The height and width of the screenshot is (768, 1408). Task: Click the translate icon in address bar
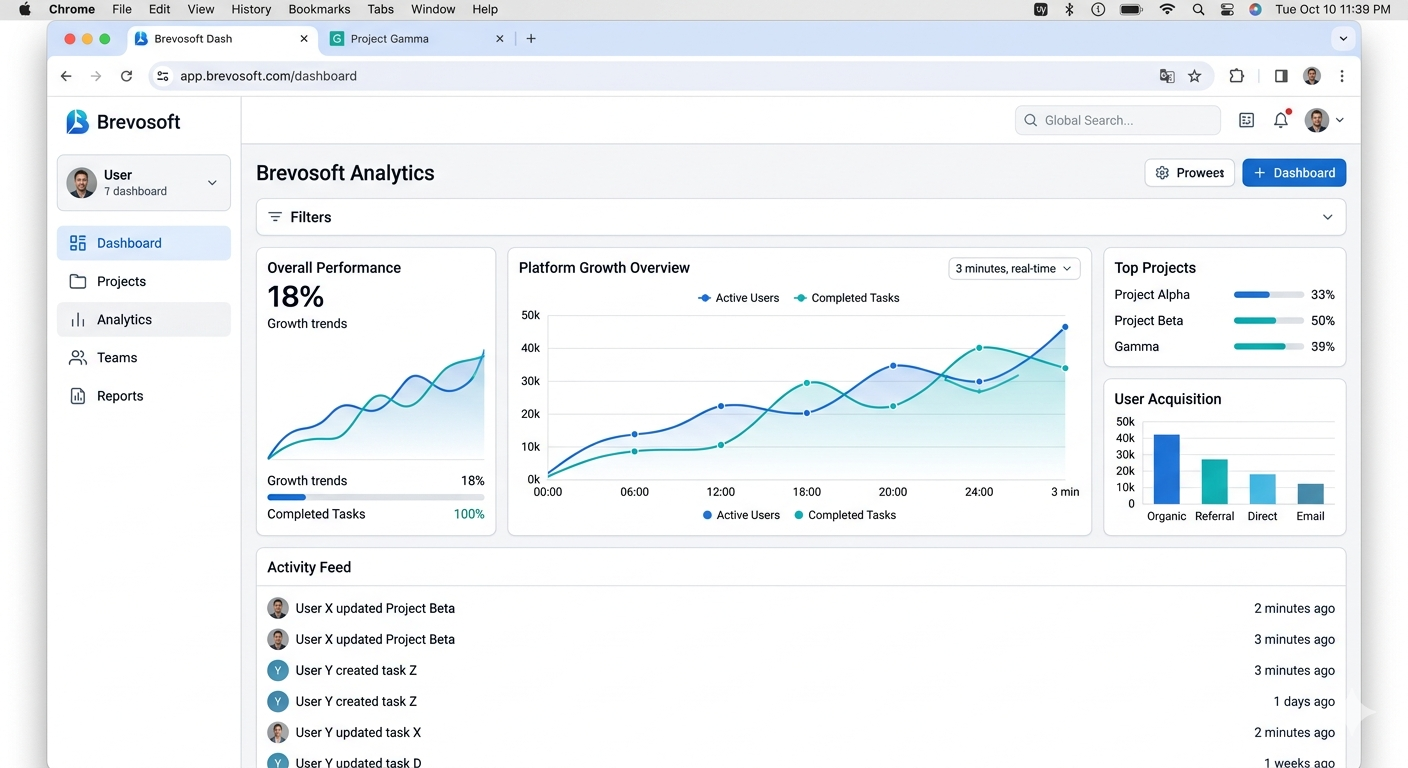click(1166, 76)
